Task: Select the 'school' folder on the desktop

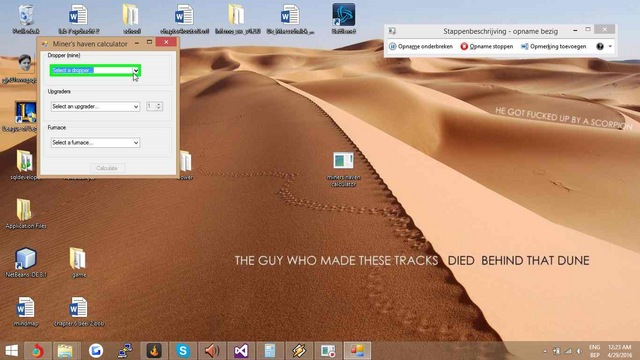Action: tap(131, 19)
